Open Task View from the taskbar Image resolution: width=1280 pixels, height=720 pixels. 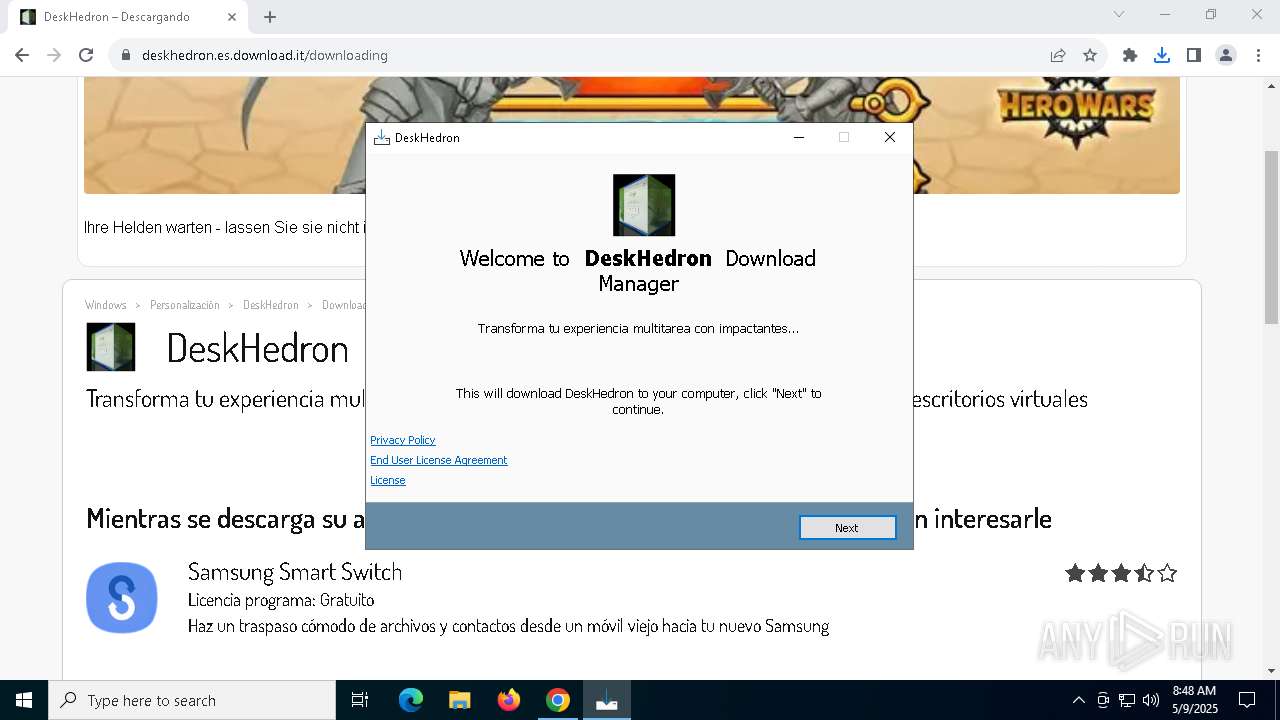pos(360,700)
